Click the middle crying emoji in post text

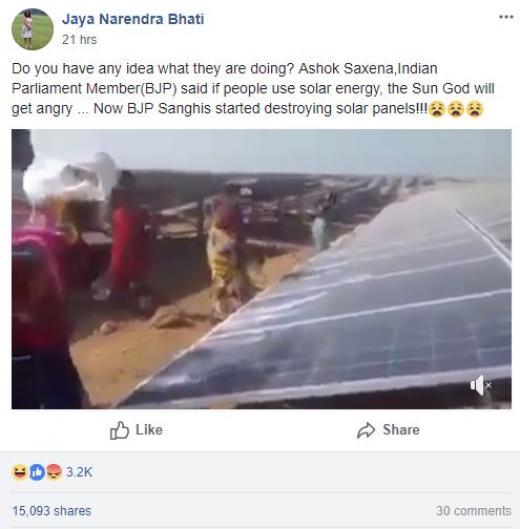coord(456,109)
